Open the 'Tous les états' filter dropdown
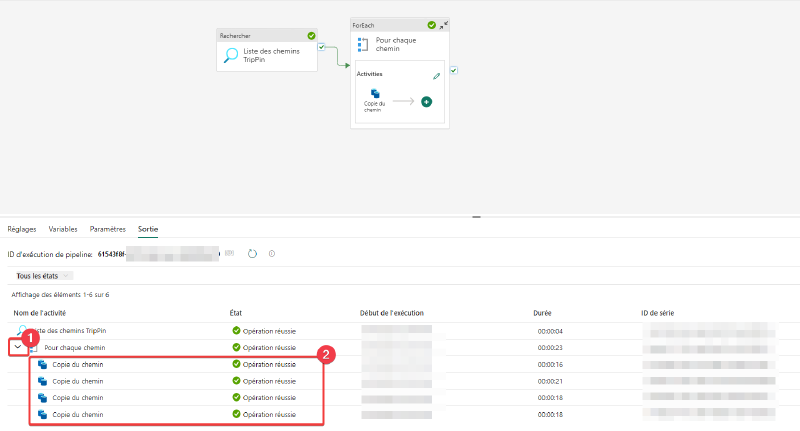Viewport: 800px width, 431px height. [43, 276]
